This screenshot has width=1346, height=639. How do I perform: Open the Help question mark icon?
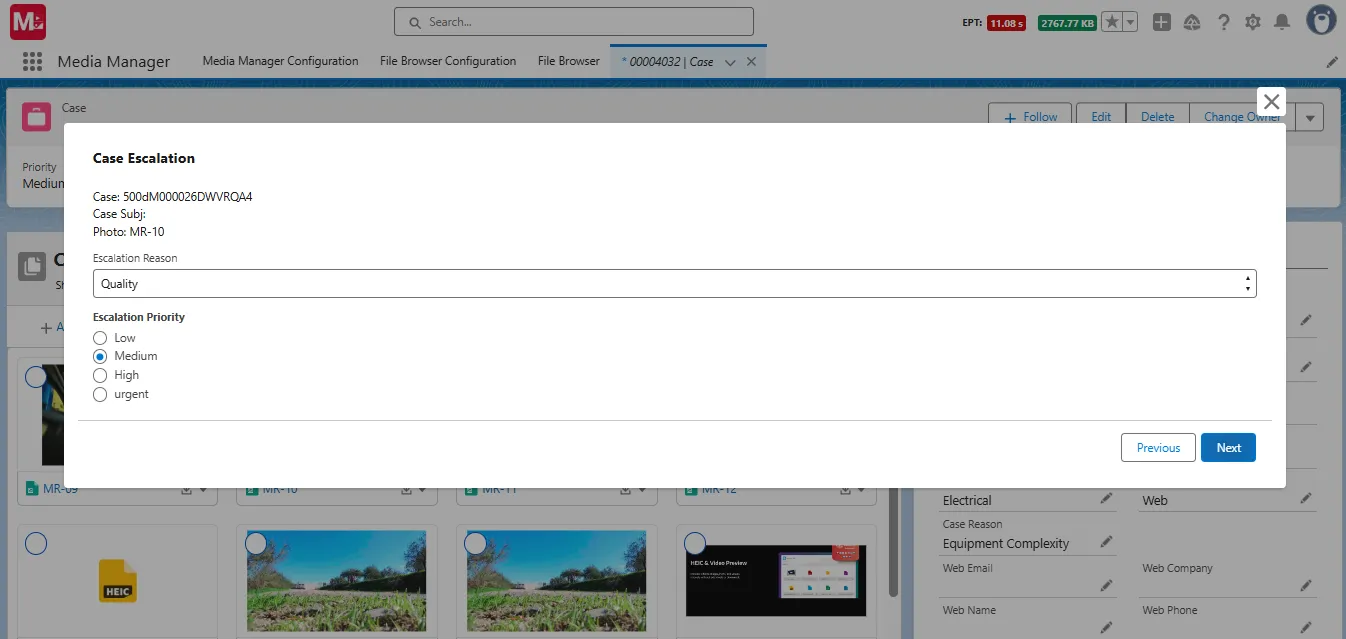pyautogui.click(x=1223, y=22)
